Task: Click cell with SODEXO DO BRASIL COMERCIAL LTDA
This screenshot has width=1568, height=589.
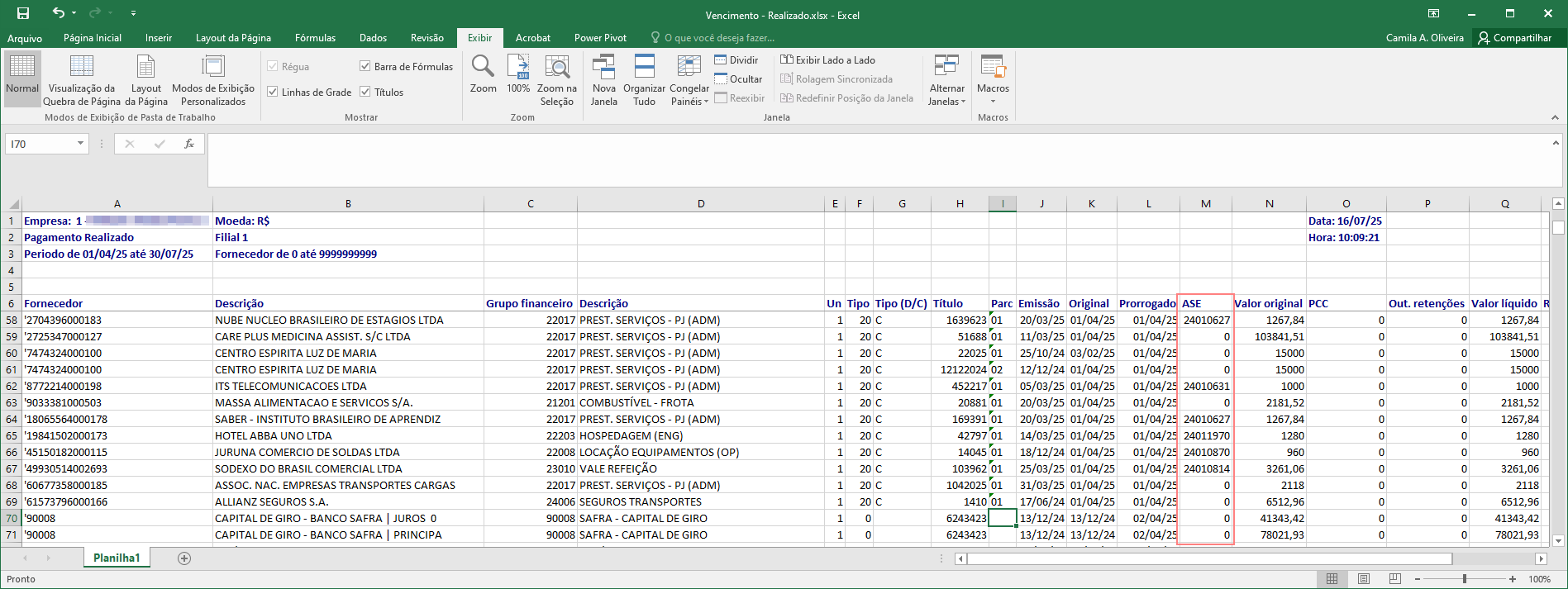Action: 348,468
